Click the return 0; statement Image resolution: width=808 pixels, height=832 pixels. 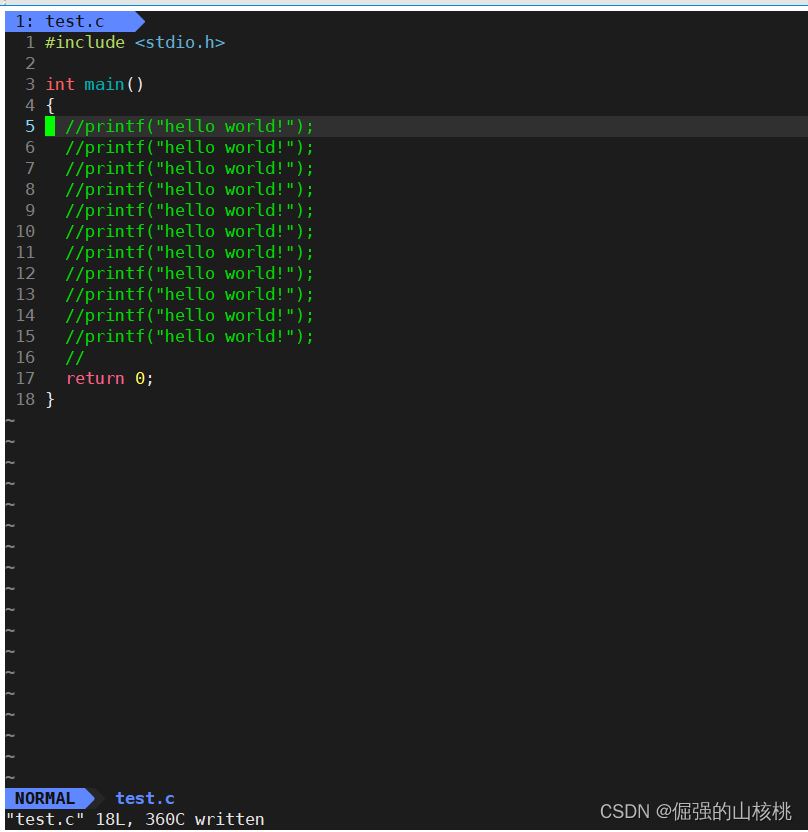point(110,378)
